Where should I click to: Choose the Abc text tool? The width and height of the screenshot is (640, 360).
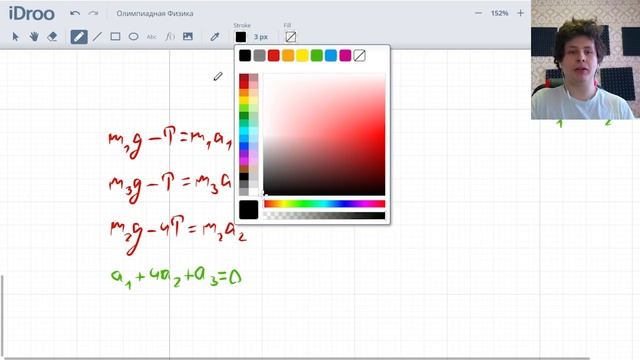[x=151, y=37]
